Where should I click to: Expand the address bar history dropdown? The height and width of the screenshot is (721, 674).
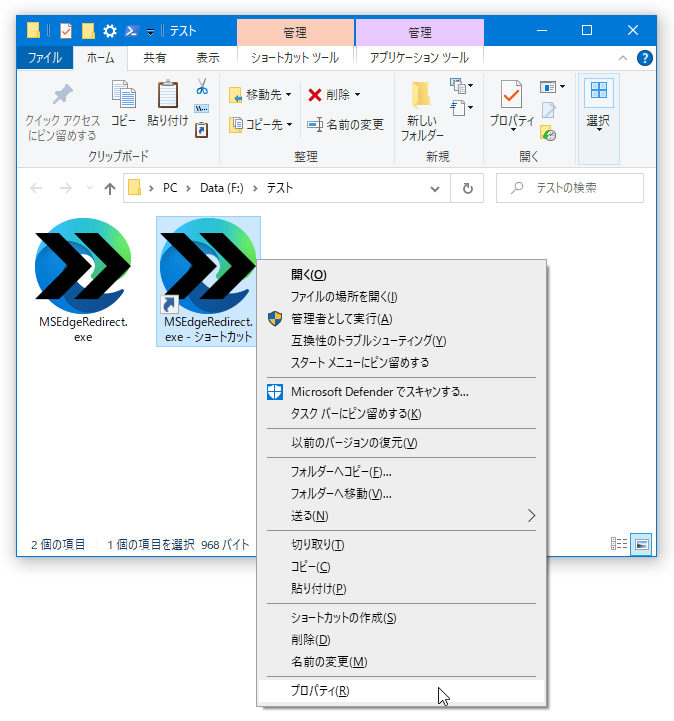click(x=435, y=189)
